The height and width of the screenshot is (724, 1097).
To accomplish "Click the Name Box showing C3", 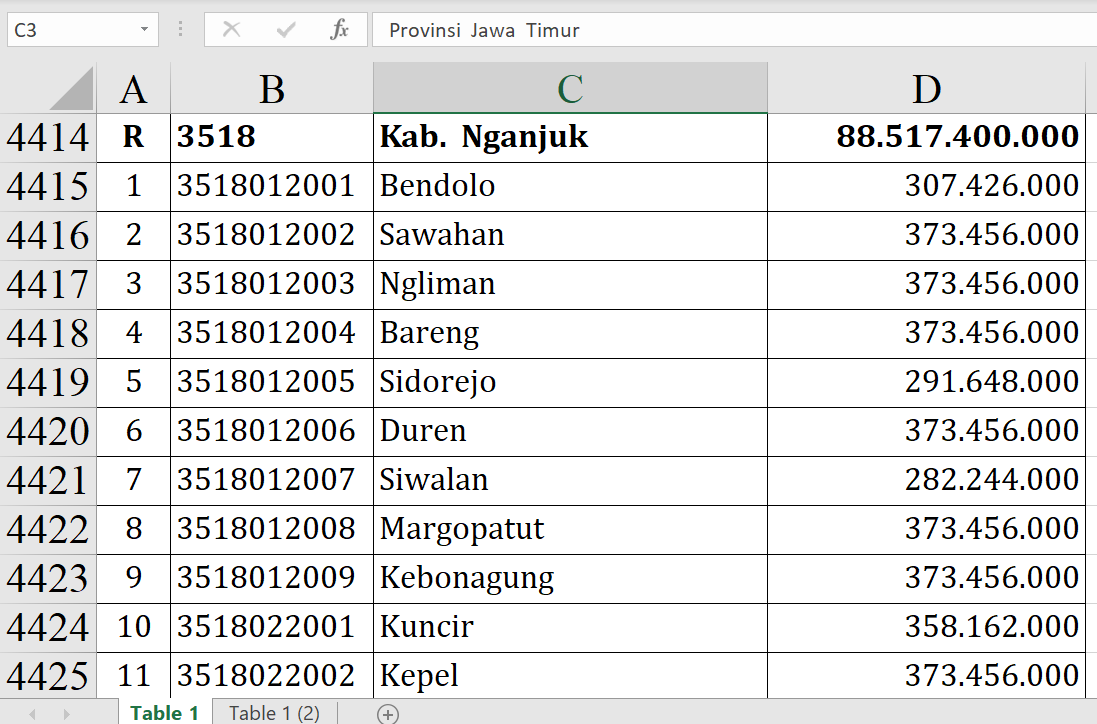I will pos(70,30).
